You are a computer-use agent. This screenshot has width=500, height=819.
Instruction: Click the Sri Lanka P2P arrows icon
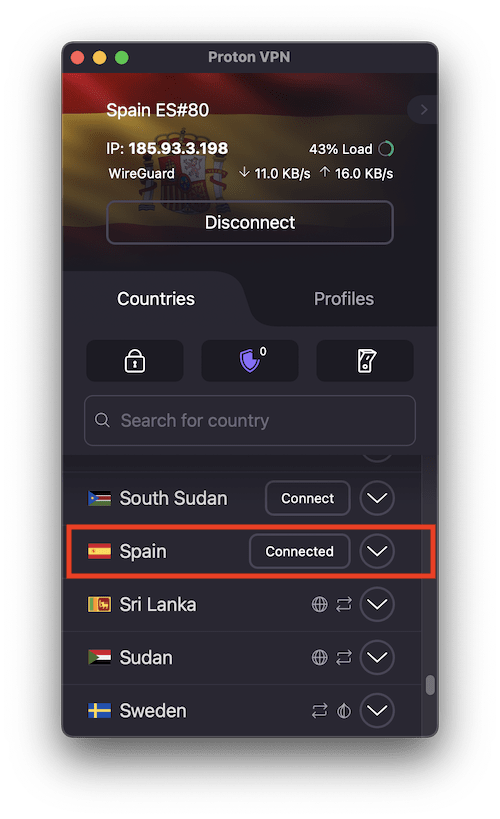point(344,604)
